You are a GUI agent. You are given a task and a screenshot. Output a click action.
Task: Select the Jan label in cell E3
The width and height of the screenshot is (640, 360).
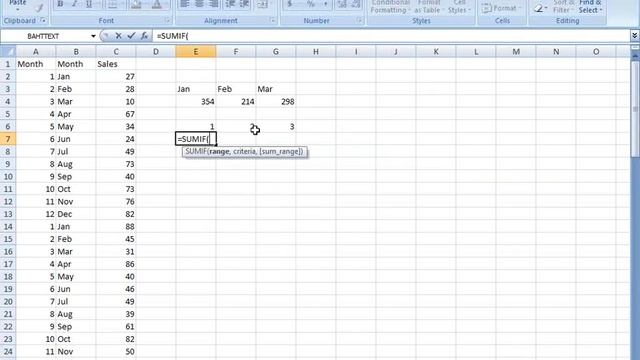point(196,89)
